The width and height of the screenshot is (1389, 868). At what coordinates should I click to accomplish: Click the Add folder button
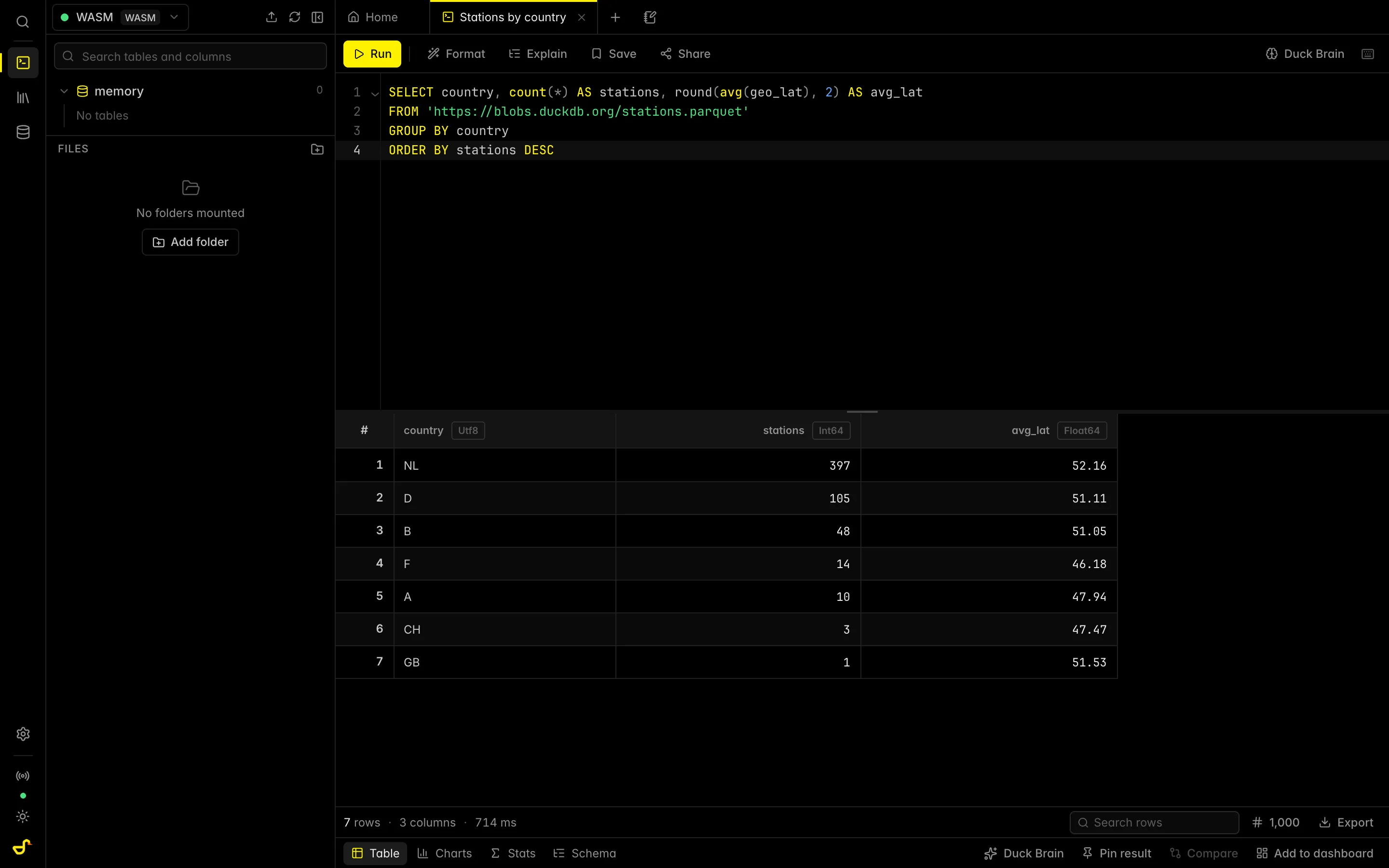click(x=191, y=242)
